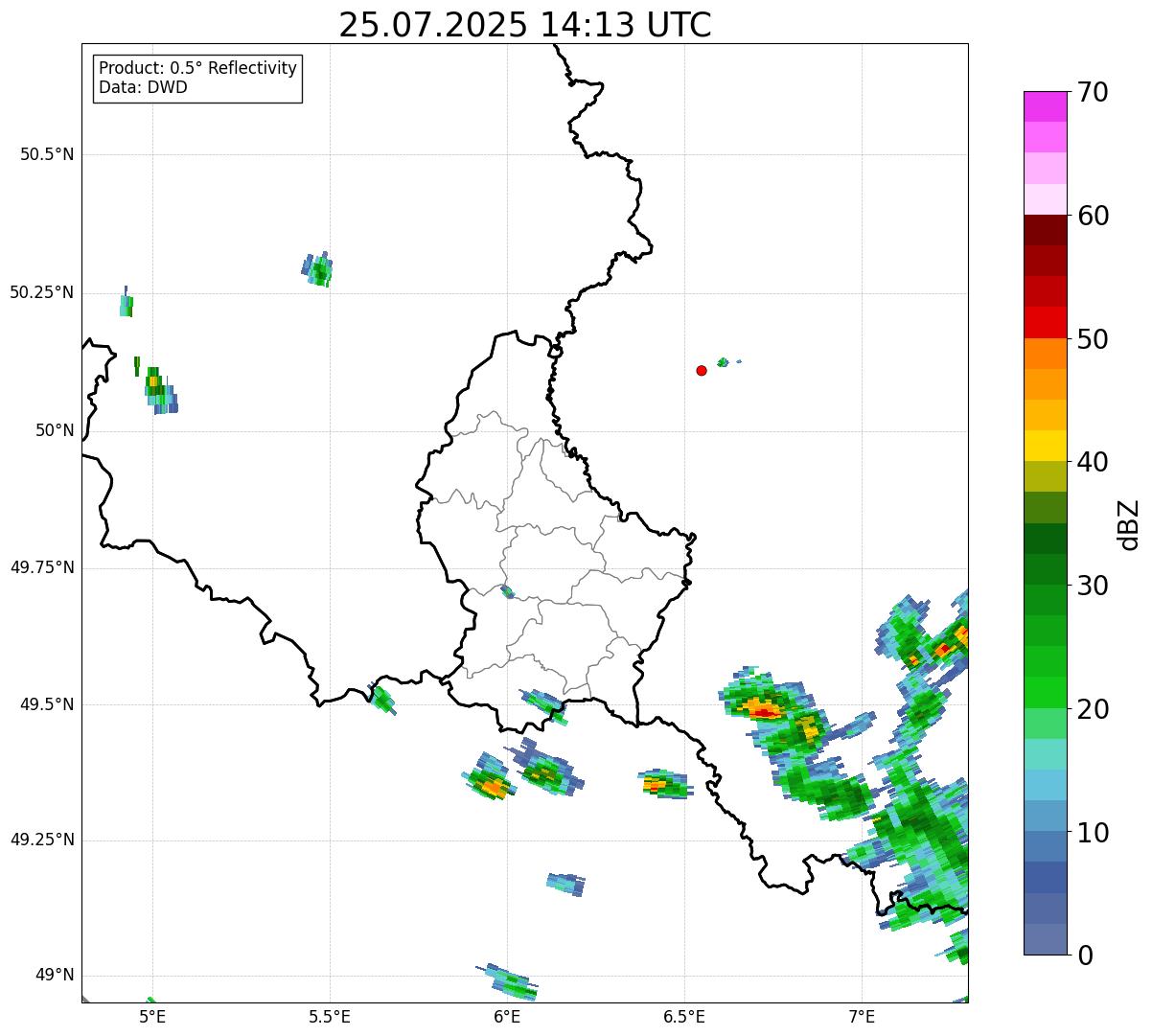Screen dimensions: 1152x1036
Task: Click the 50°N latitude label
Action: (x=55, y=430)
